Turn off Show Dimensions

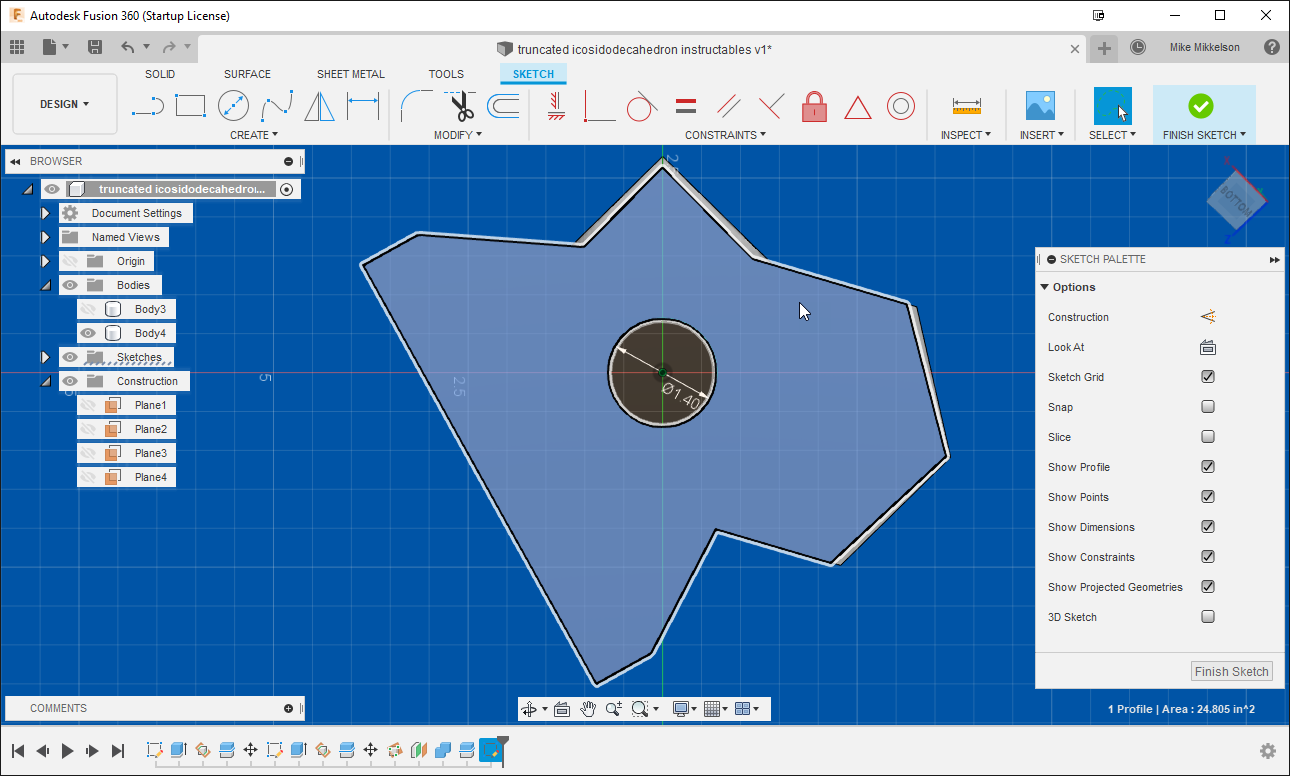tap(1207, 527)
